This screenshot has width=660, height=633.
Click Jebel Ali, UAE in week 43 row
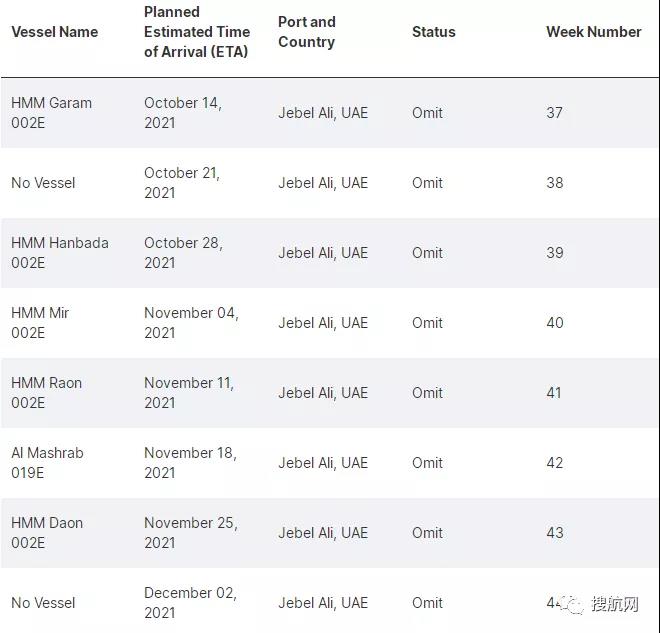point(322,533)
